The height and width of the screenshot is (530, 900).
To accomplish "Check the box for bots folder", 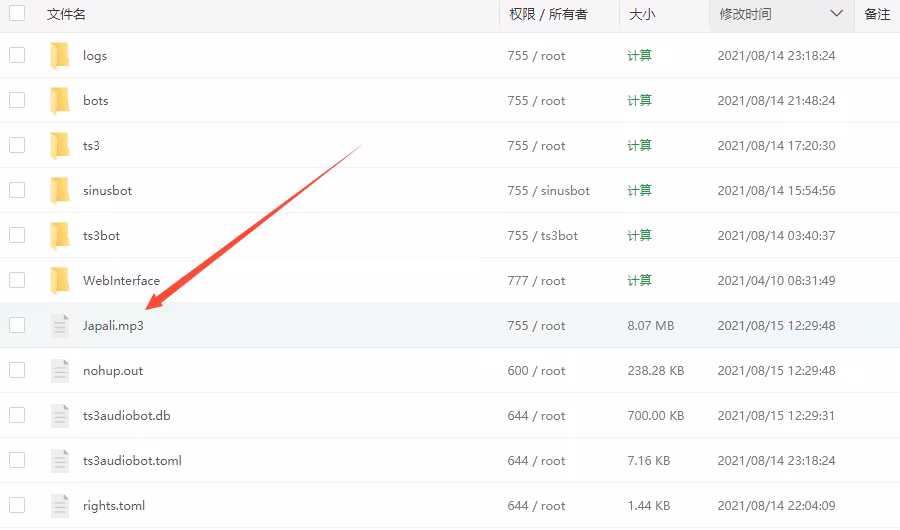I will pyautogui.click(x=17, y=100).
